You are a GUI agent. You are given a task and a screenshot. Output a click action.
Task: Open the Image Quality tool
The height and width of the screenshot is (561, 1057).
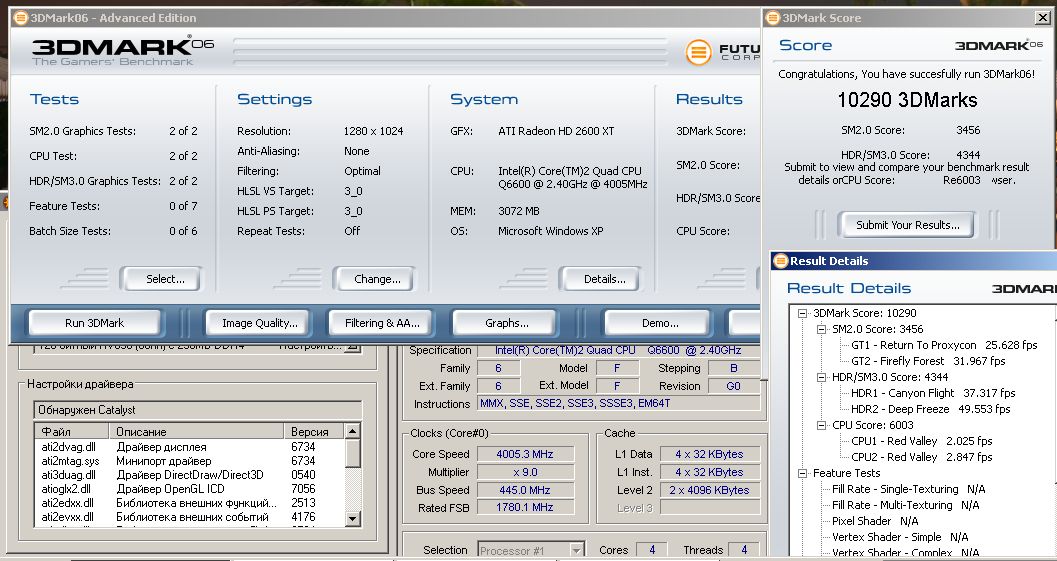(260, 323)
